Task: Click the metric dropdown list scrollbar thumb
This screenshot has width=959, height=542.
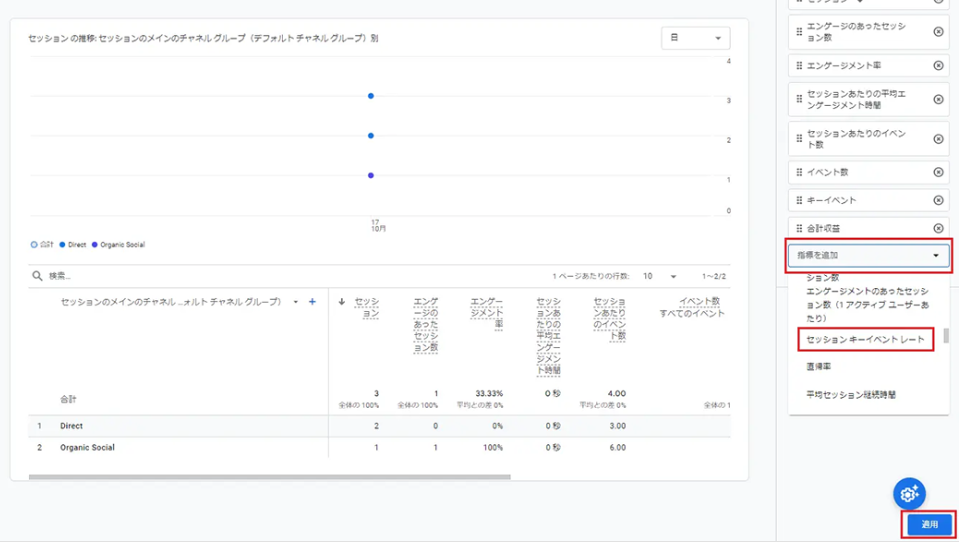Action: point(946,336)
